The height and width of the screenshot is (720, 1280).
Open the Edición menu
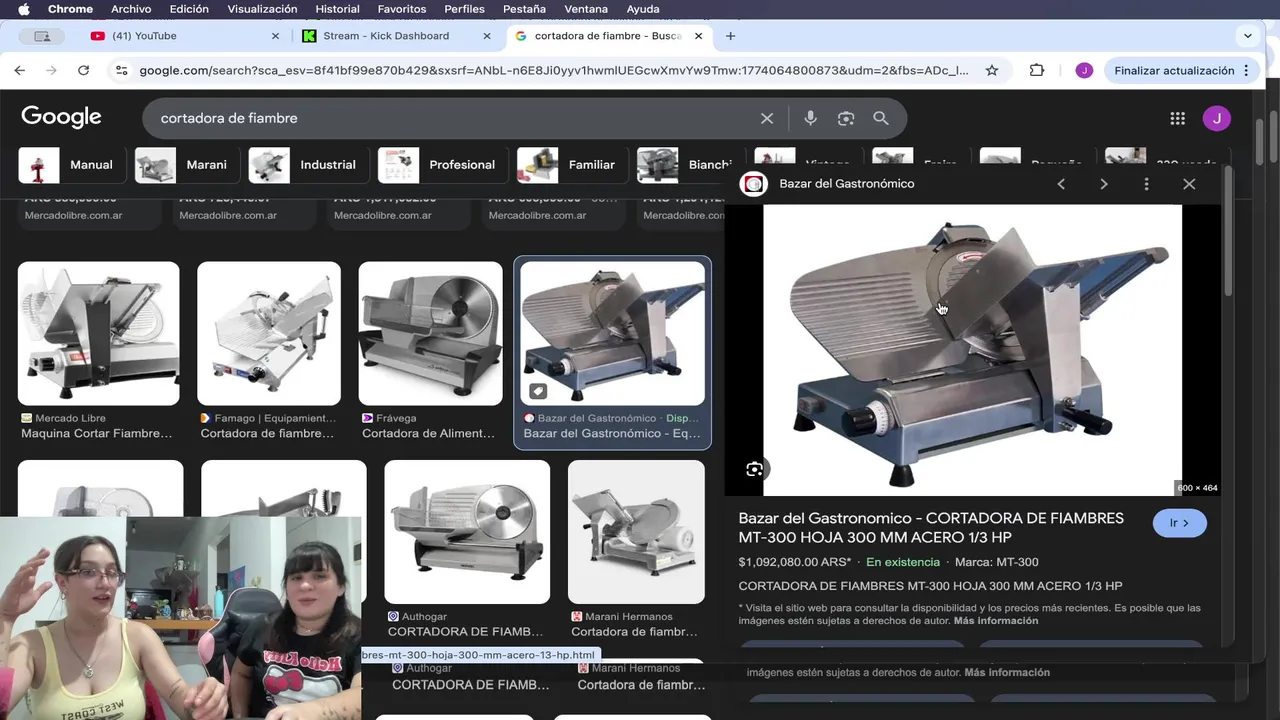[189, 9]
